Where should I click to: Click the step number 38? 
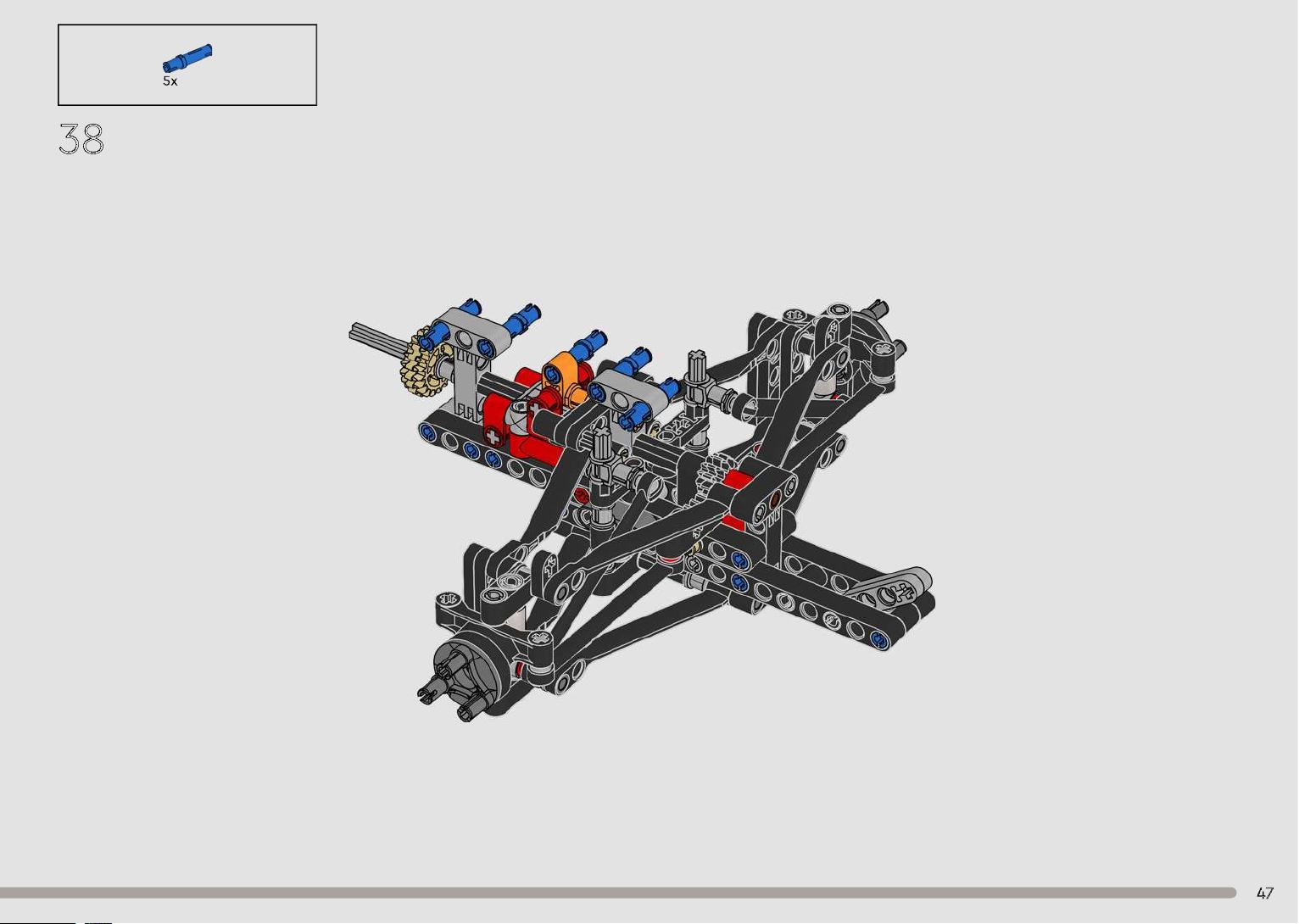(81, 139)
